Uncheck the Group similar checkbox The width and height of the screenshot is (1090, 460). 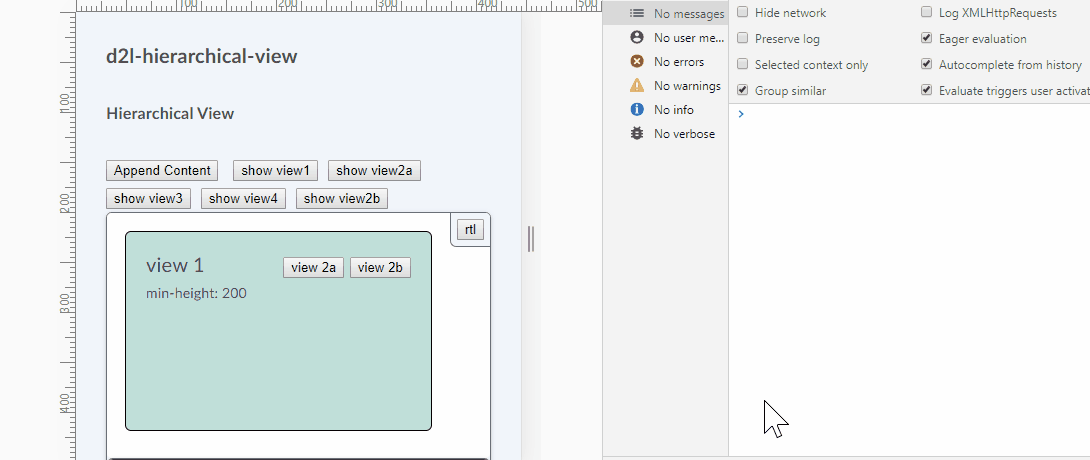pos(742,90)
